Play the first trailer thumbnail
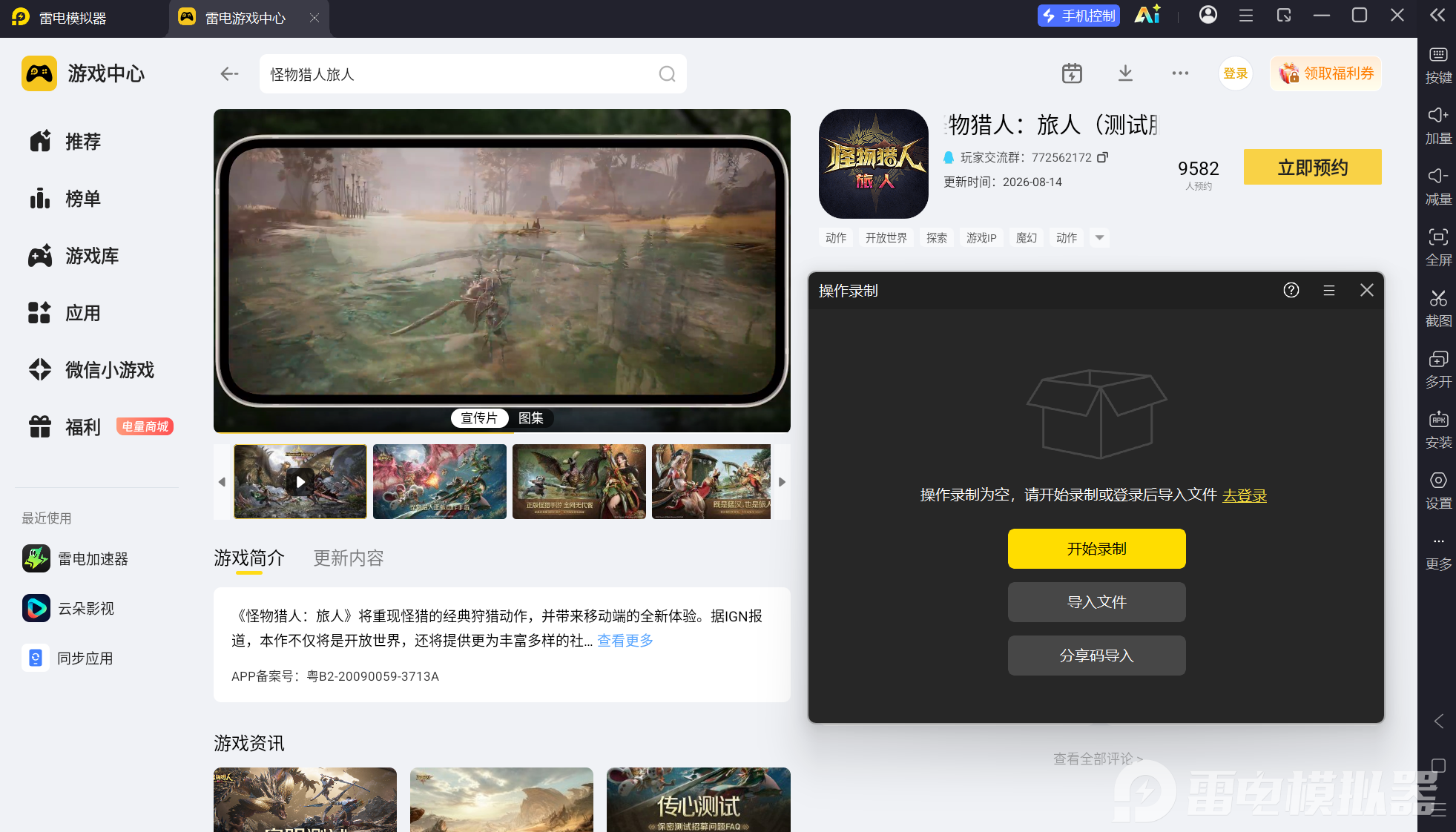 pos(300,482)
